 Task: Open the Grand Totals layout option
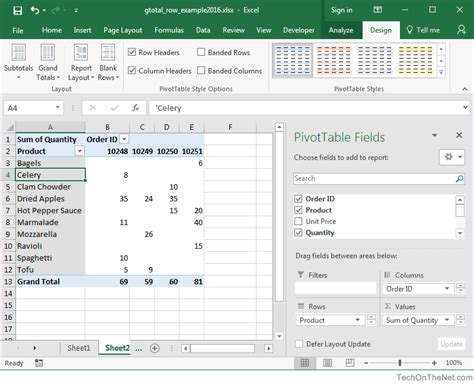48,62
